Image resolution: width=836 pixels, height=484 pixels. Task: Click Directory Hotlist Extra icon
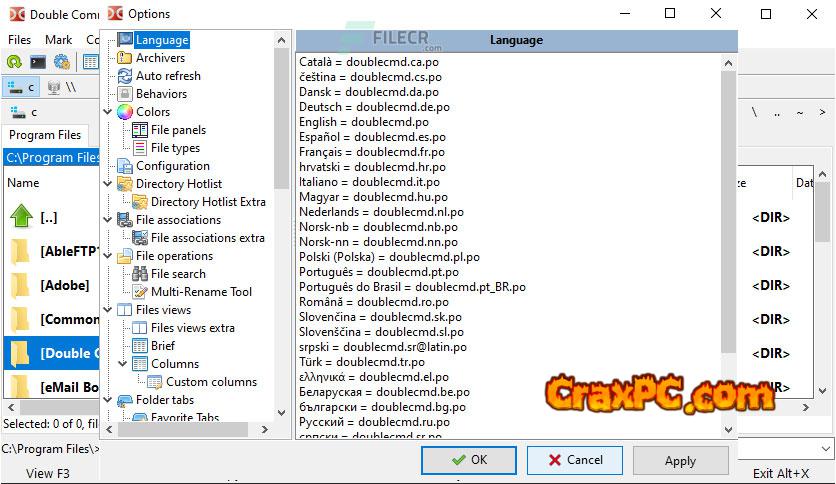(x=140, y=201)
